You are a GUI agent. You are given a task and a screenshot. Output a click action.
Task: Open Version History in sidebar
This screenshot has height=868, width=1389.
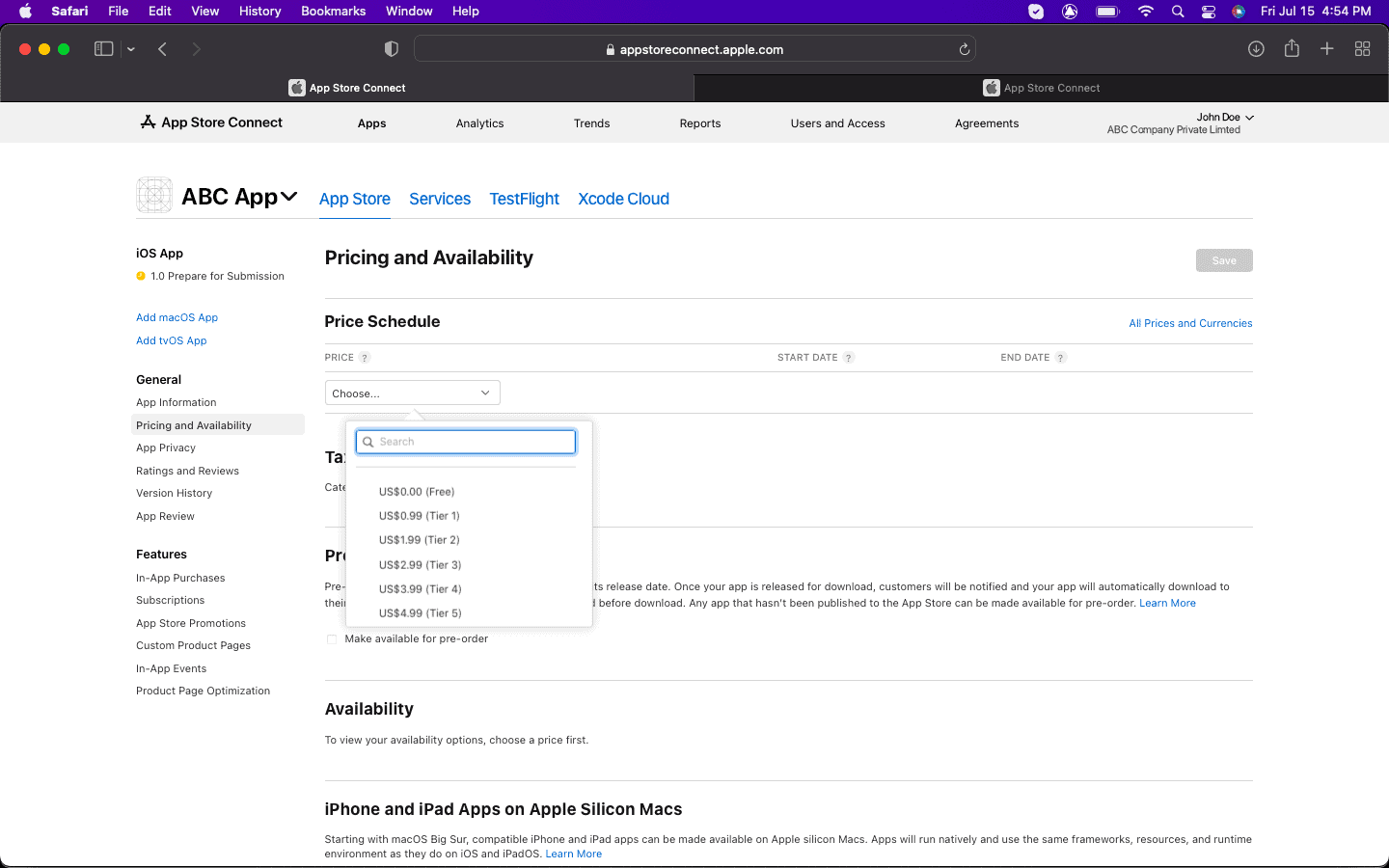[174, 494]
